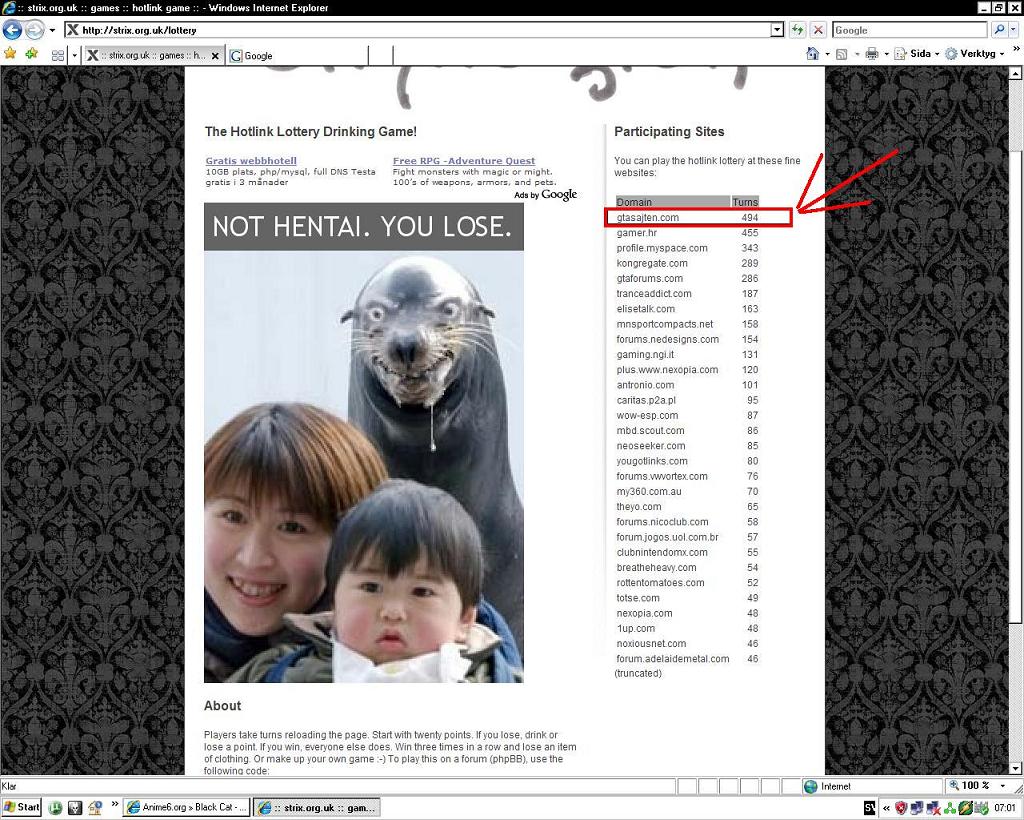Click the Refresh page icon
The image size is (1024, 820).
click(797, 30)
